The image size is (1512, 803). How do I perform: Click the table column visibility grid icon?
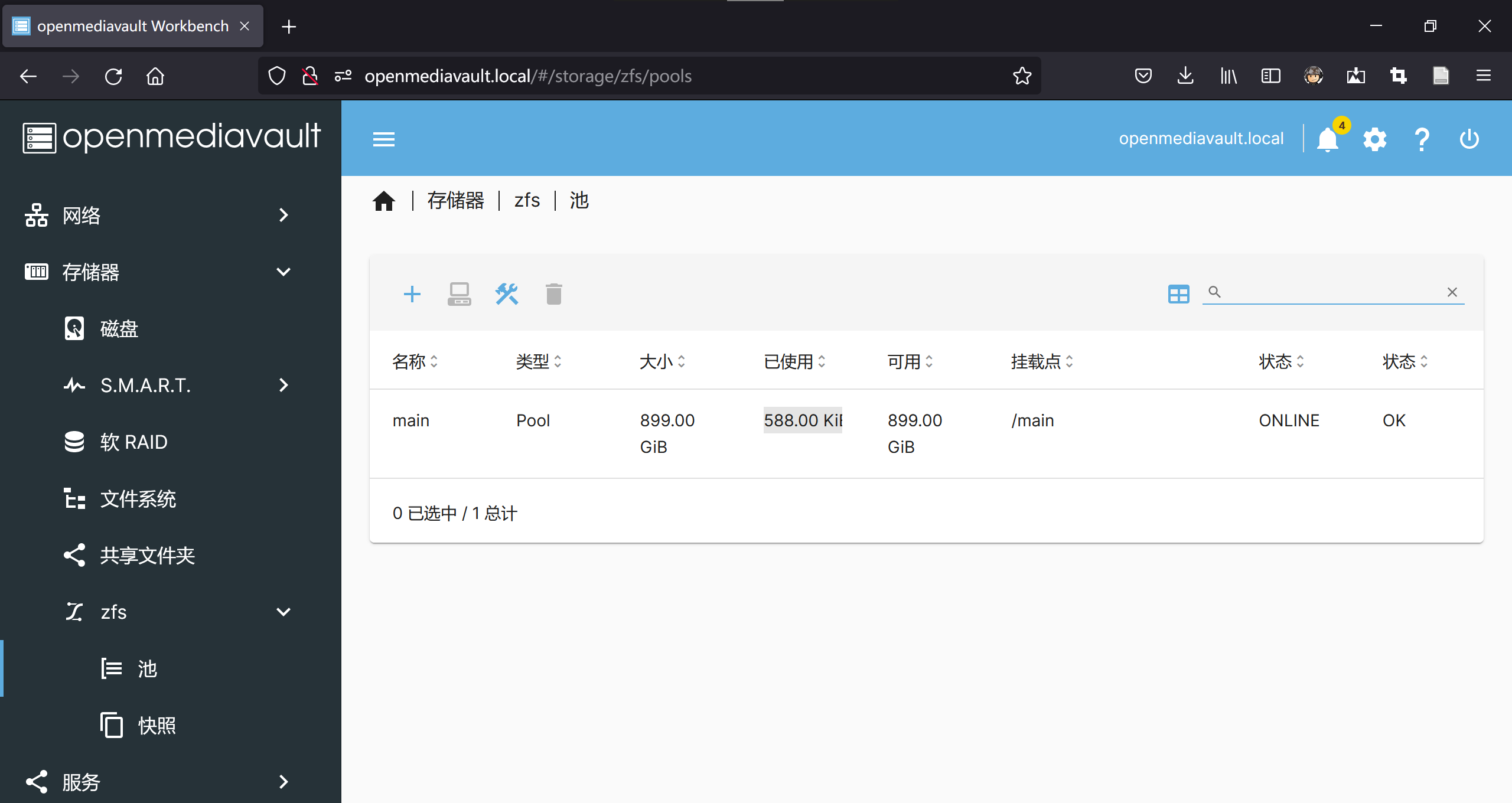point(1178,293)
